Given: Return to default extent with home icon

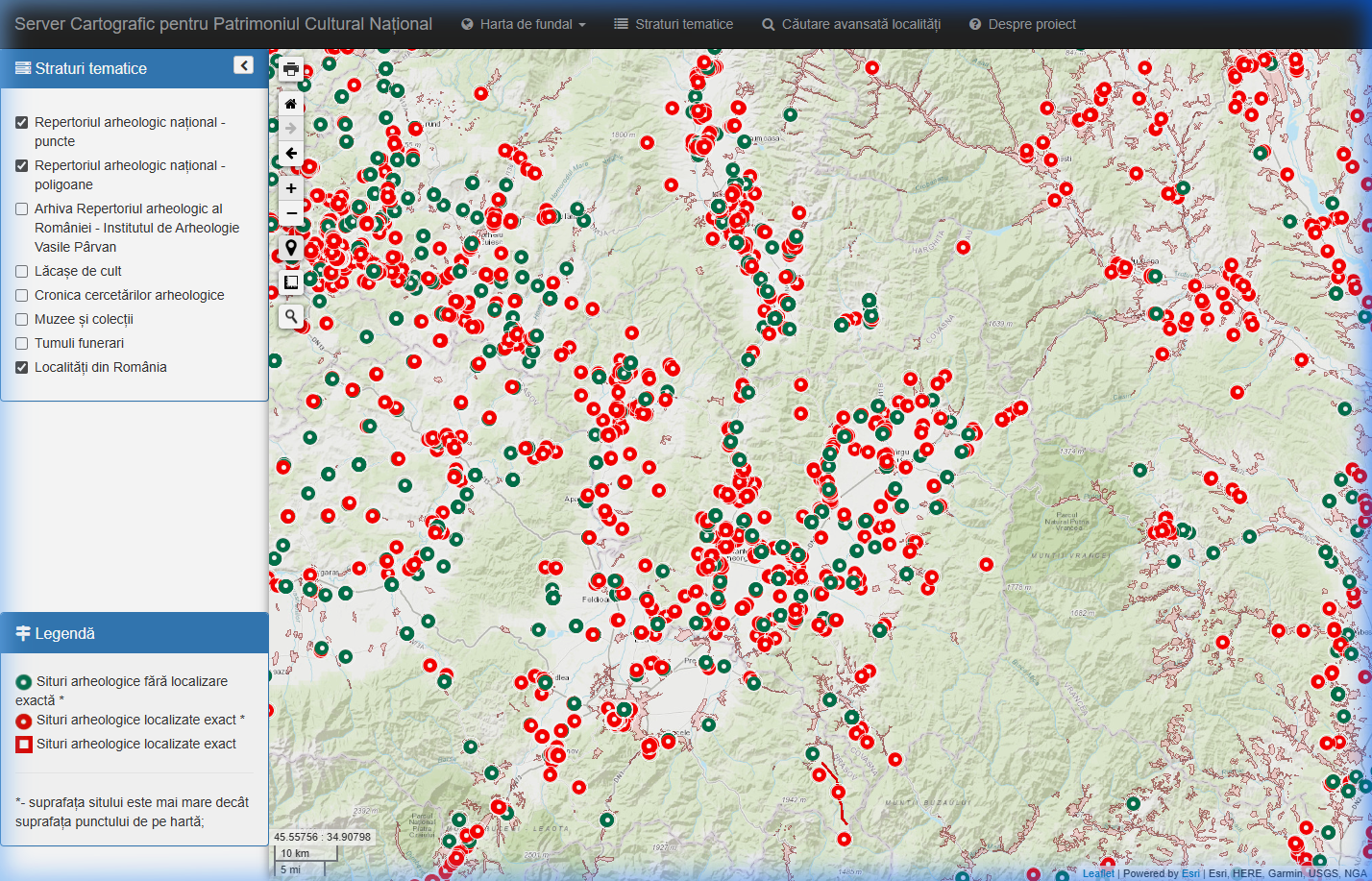Looking at the screenshot, I should [x=291, y=104].
